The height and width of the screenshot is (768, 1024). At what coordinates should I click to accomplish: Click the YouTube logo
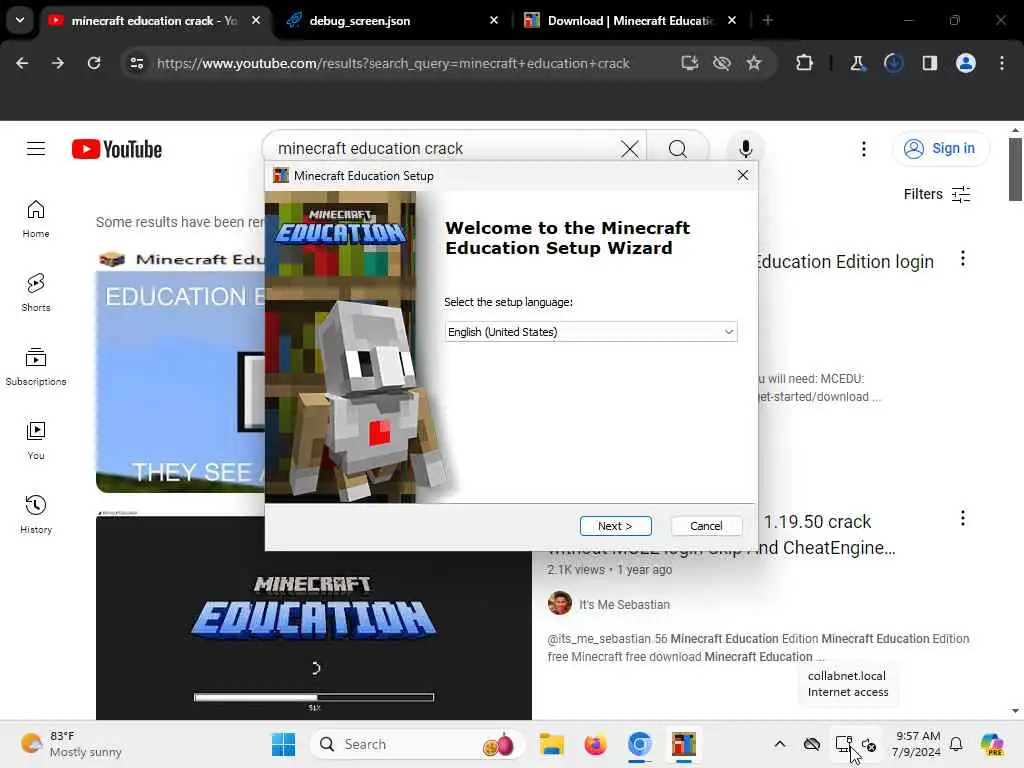117,149
